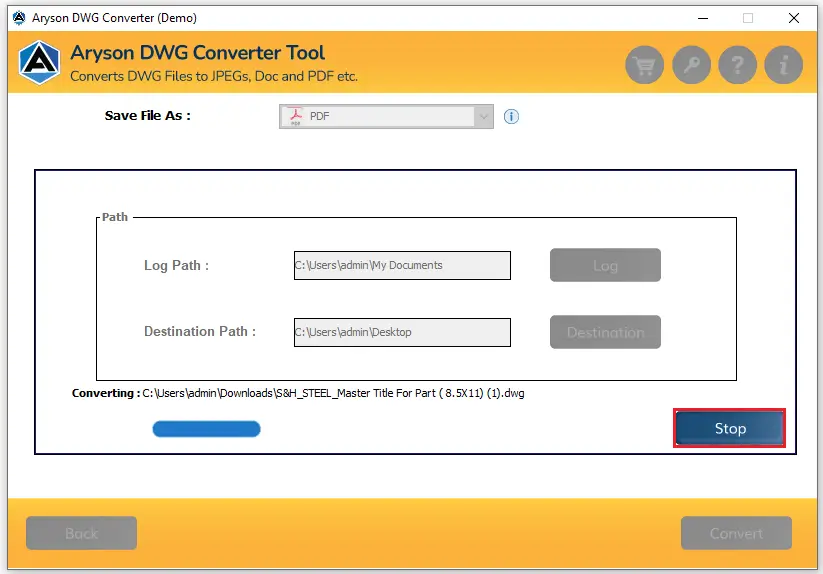Click the 'Aryson DWG Converter Tool' heading

click(197, 52)
